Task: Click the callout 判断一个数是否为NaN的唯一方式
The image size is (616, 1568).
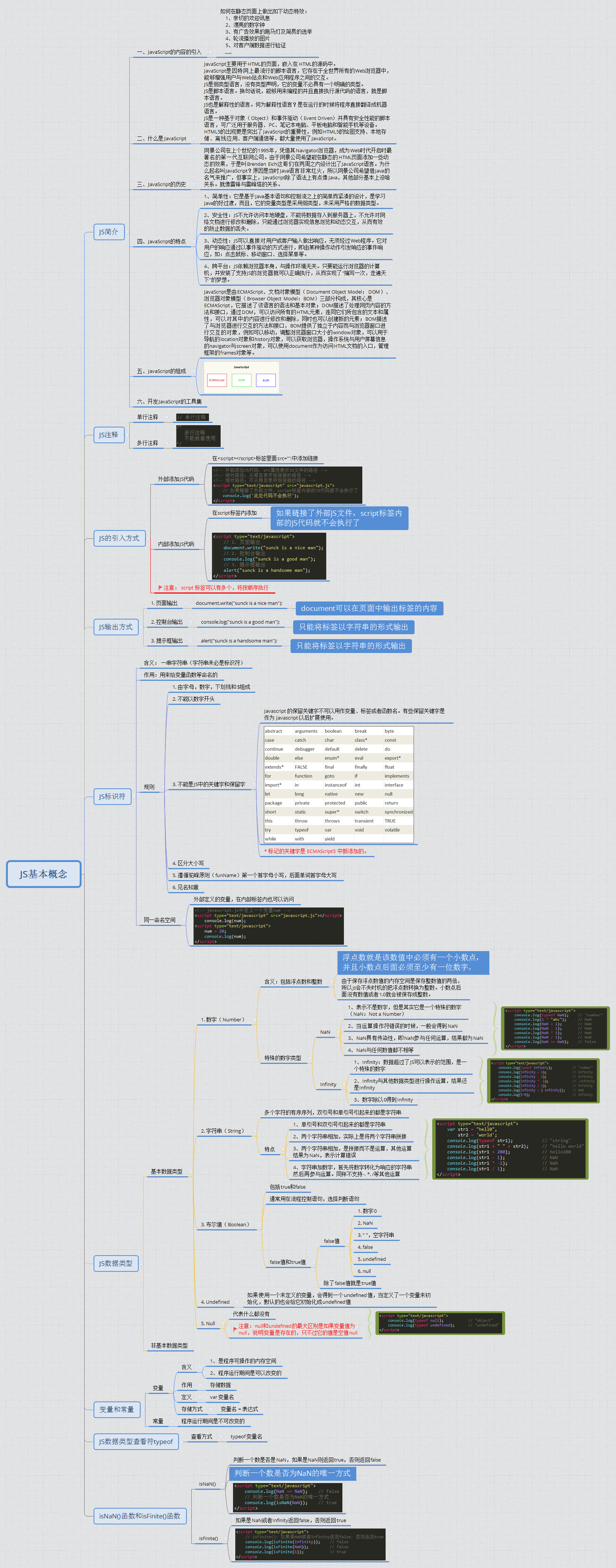Action: [293, 1473]
